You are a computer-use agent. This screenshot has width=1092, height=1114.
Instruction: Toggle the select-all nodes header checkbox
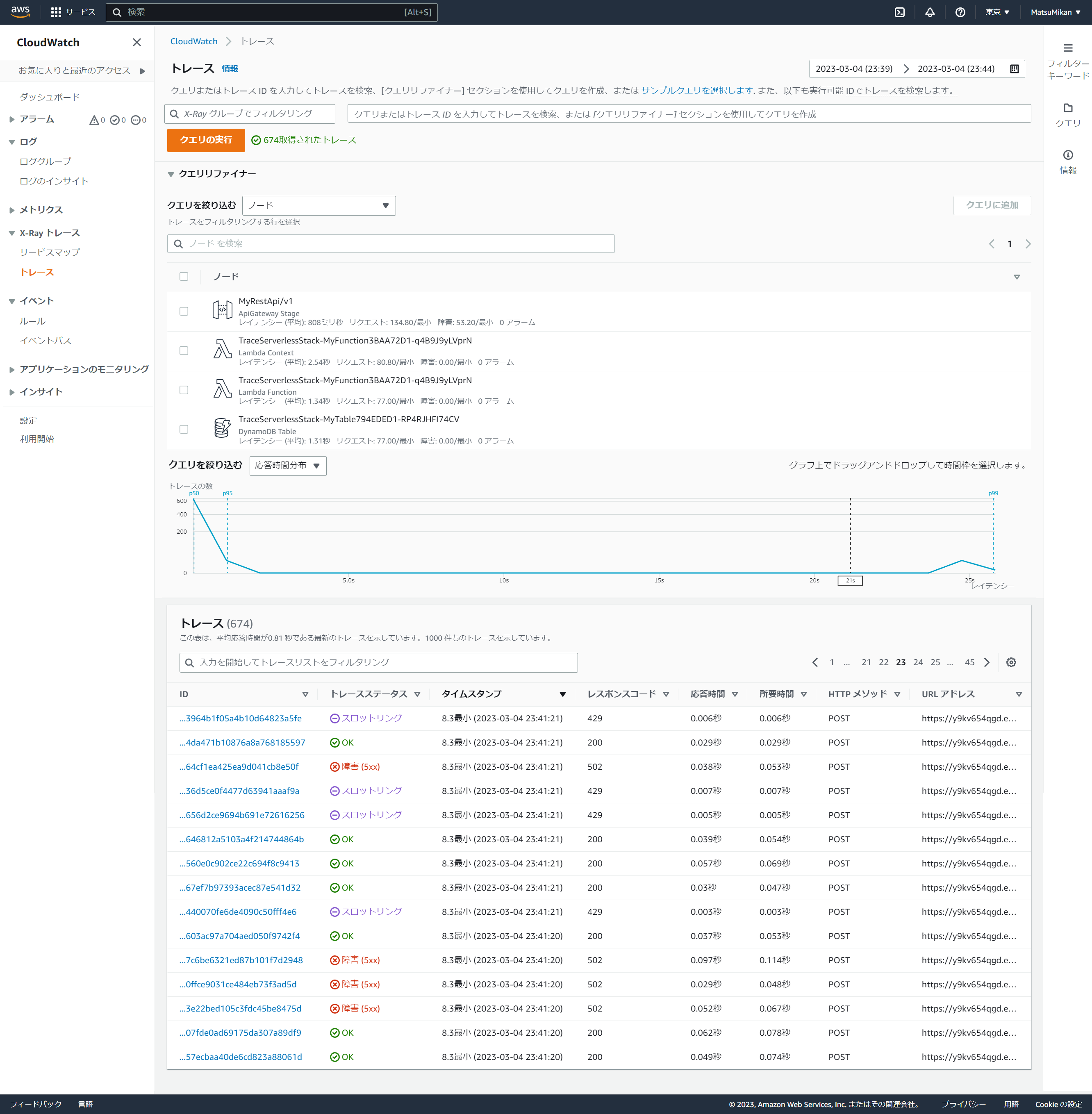tap(184, 276)
